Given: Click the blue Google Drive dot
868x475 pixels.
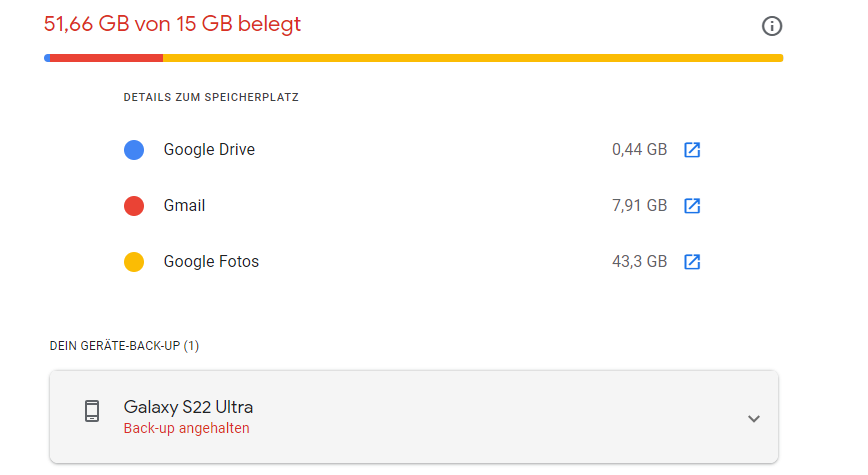Looking at the screenshot, I should pos(134,150).
